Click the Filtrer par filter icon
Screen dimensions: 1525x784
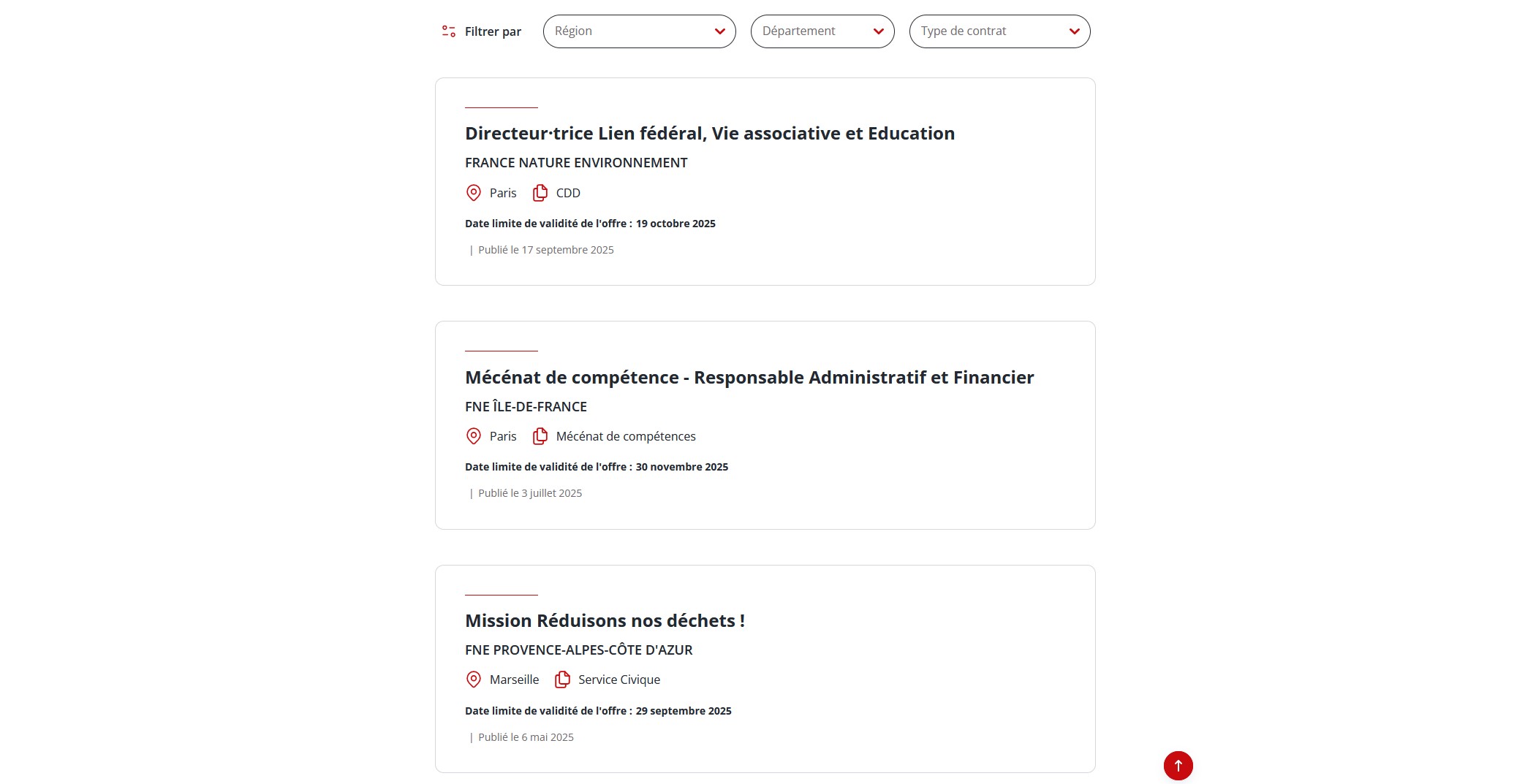pos(448,31)
